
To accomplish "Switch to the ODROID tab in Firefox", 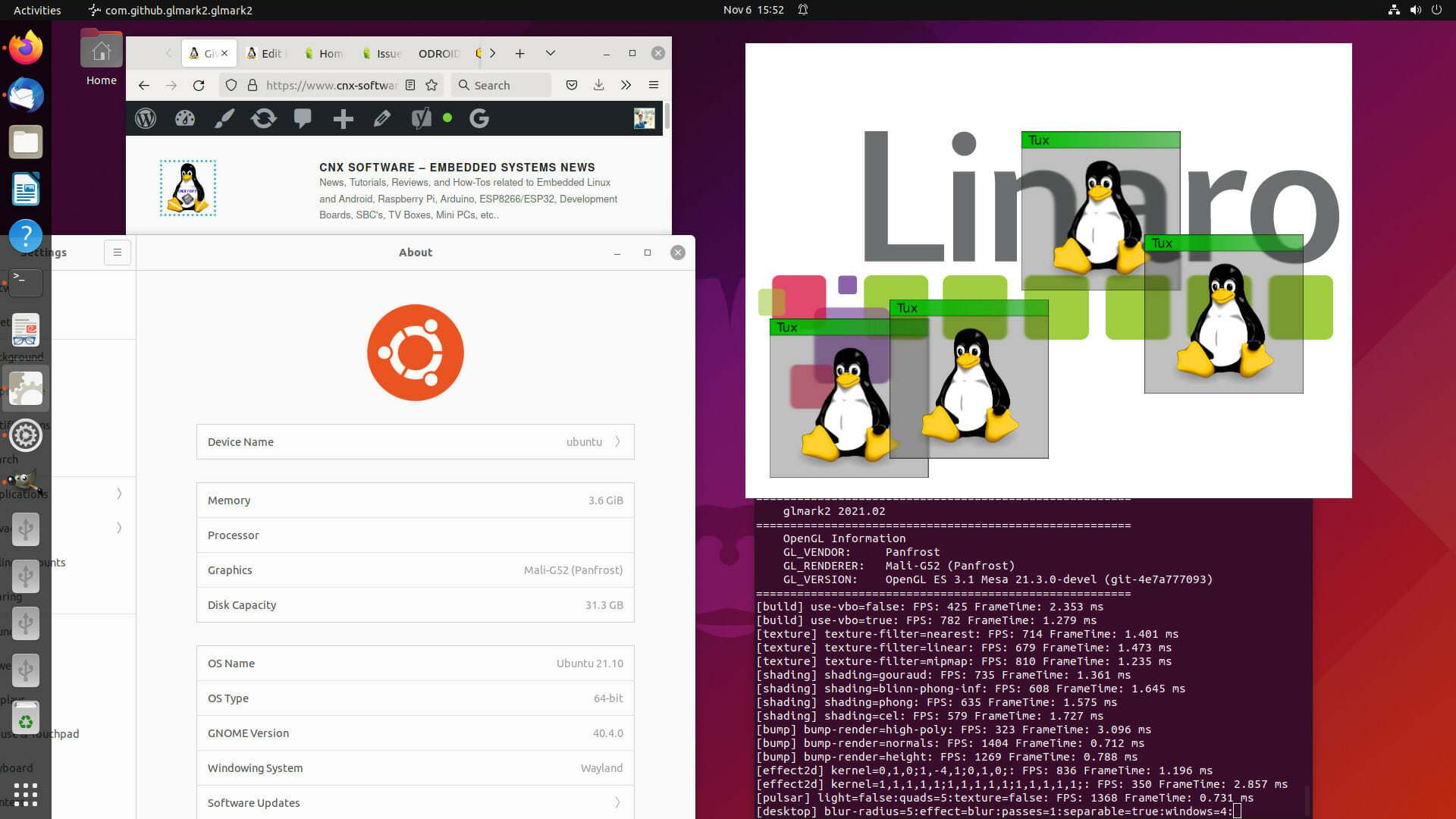I will (440, 53).
